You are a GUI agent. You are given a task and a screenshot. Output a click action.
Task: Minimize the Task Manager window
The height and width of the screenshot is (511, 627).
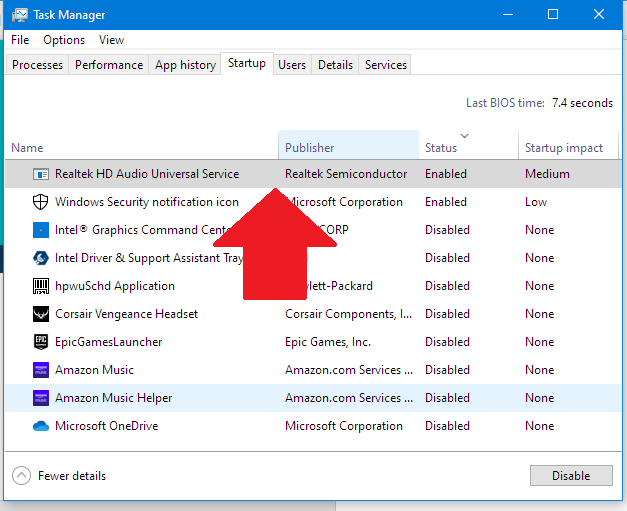(508, 15)
